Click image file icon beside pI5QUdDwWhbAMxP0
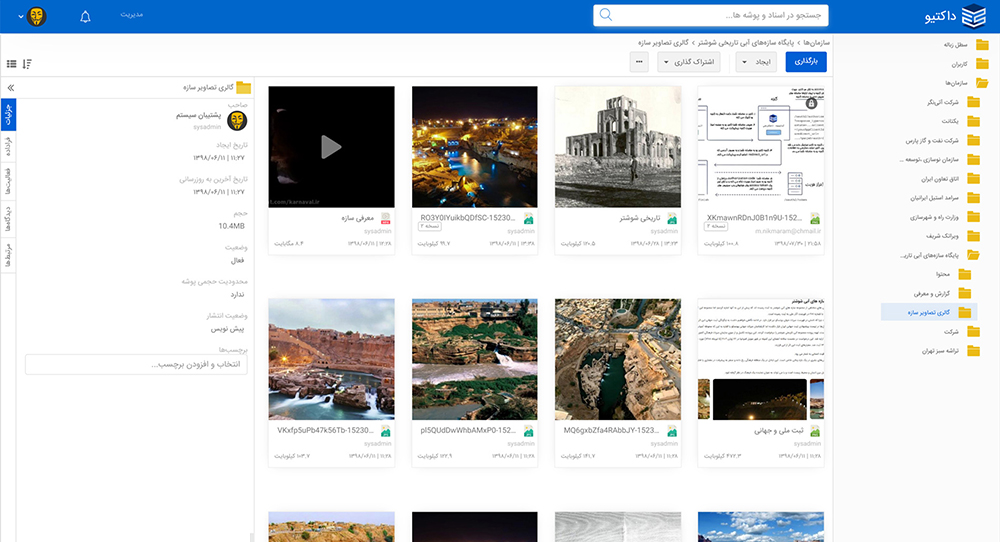This screenshot has height=542, width=1000. [x=529, y=432]
